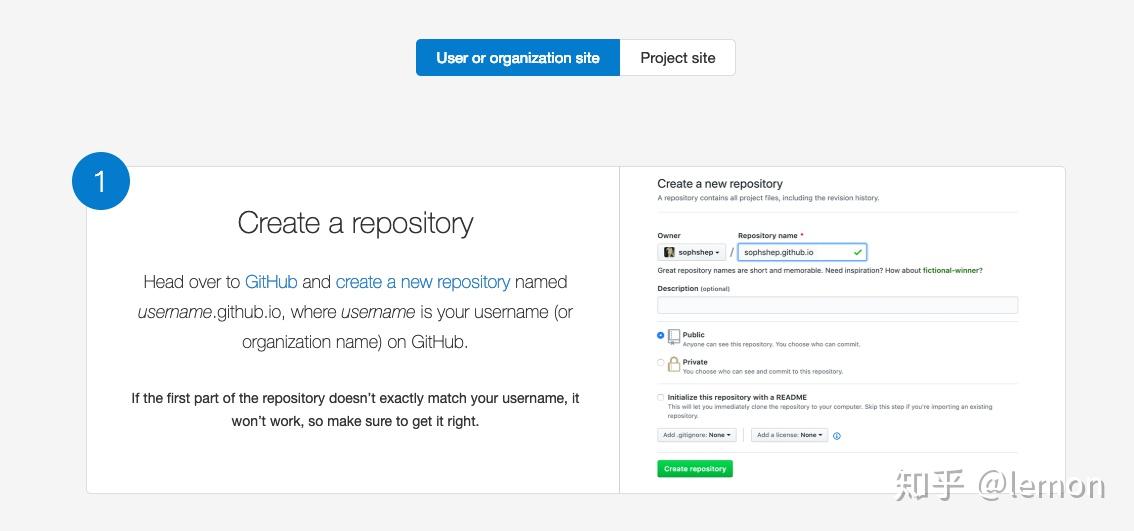This screenshot has width=1134, height=531.
Task: Click the 'Anyone can see this repository' text
Action: point(772,344)
